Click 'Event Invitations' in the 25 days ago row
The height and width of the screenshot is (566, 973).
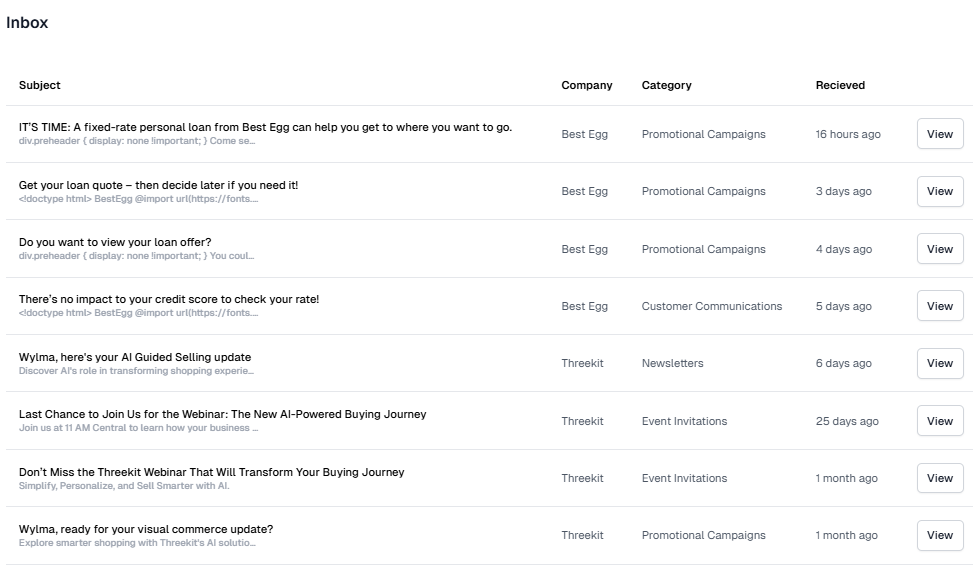[x=684, y=421]
